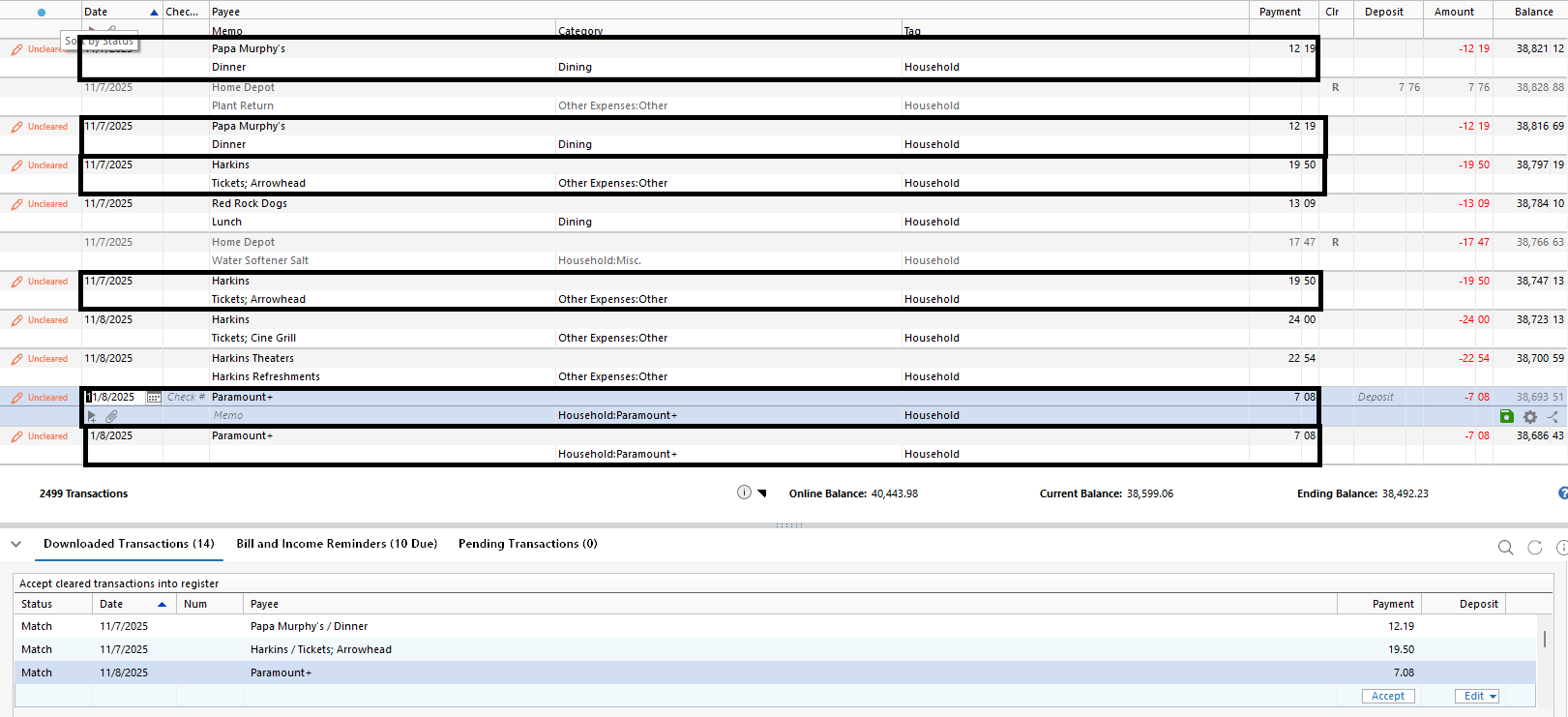
Task: Click Lunch memo of Red Rock Dogs
Action: click(227, 222)
